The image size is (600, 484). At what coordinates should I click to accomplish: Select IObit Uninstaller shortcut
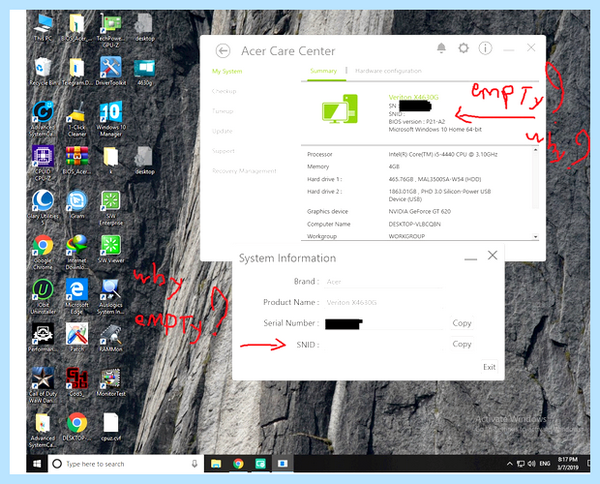pyautogui.click(x=43, y=296)
